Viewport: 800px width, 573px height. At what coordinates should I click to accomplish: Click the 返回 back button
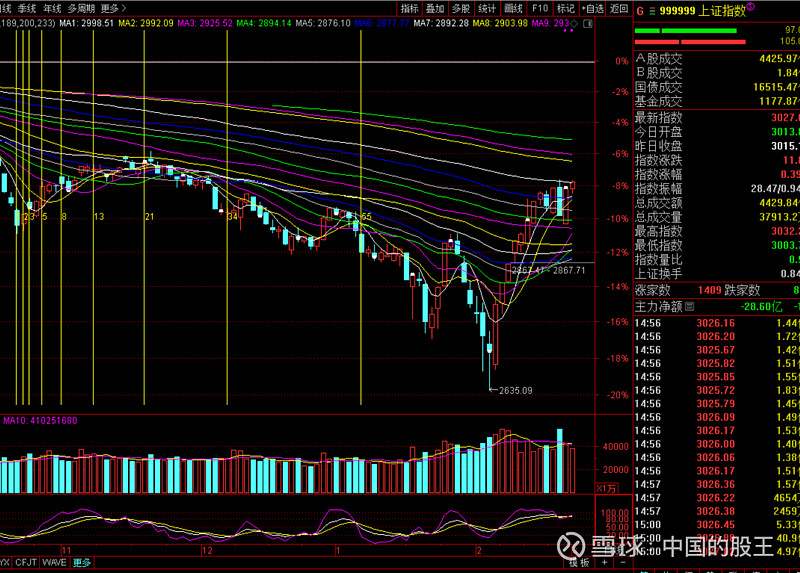click(619, 8)
